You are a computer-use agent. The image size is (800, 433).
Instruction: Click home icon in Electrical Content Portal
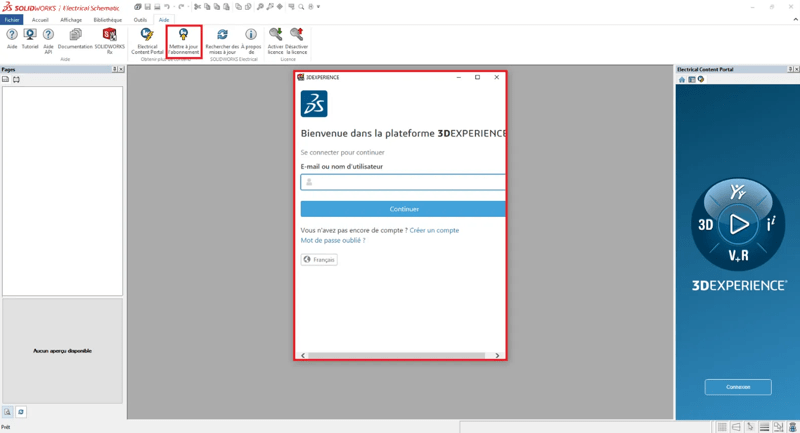[682, 79]
